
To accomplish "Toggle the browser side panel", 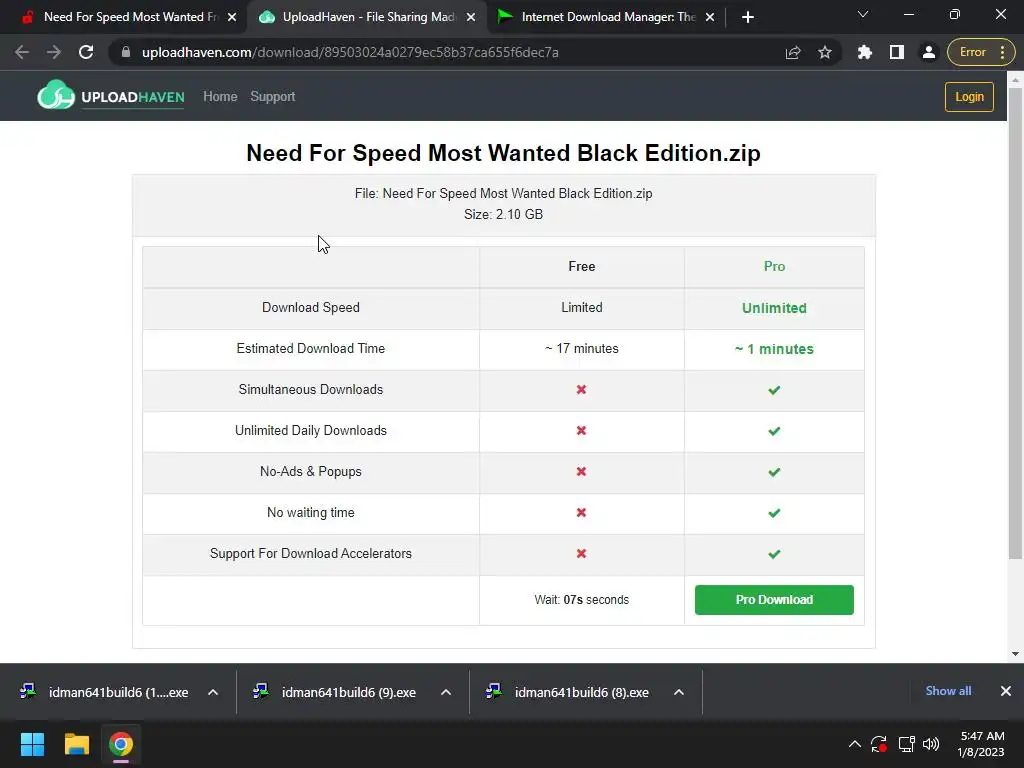I will tap(897, 52).
